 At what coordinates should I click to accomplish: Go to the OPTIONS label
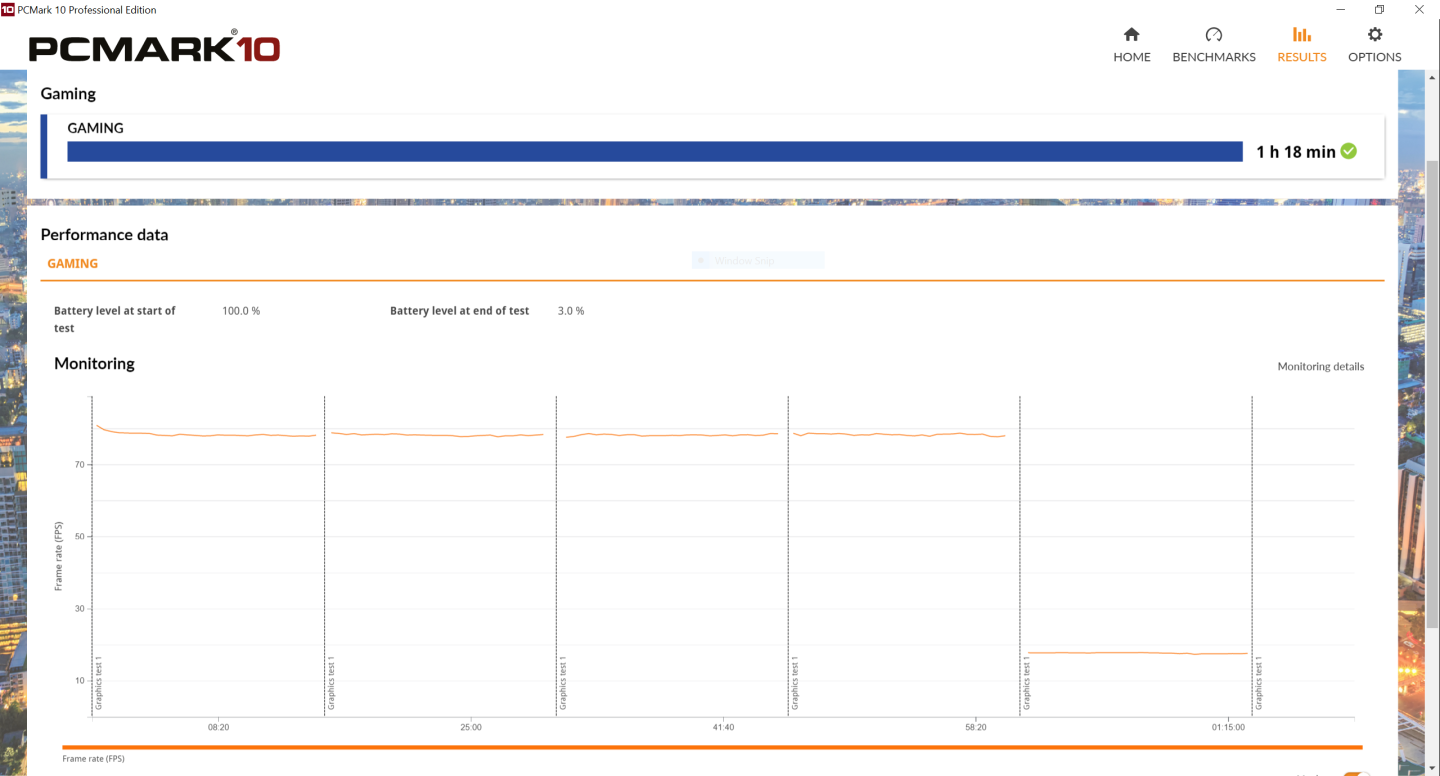pyautogui.click(x=1375, y=57)
